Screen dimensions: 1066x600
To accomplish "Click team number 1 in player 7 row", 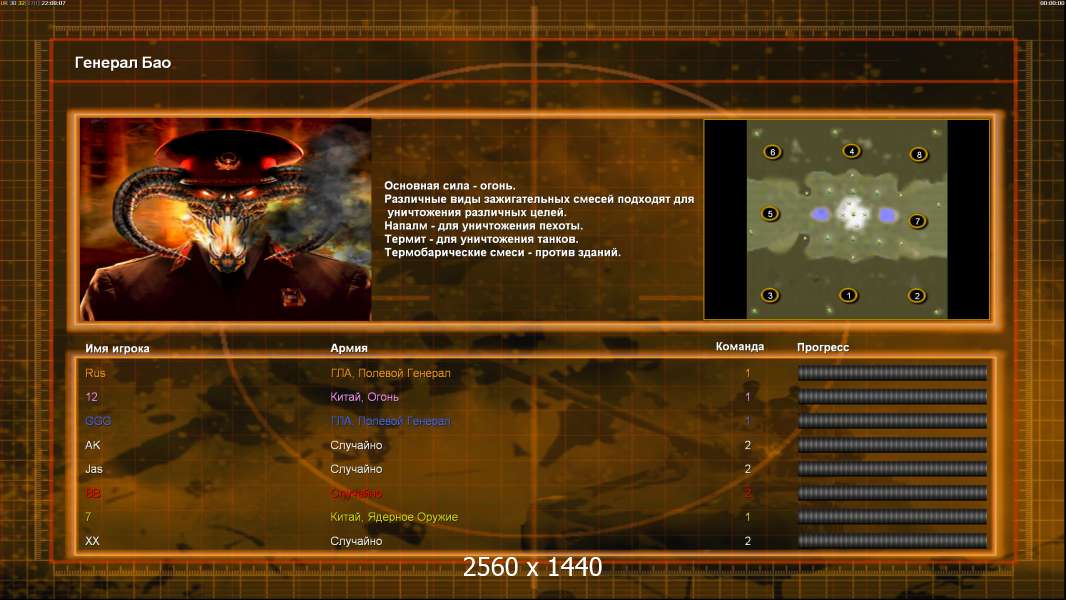I will (x=747, y=517).
